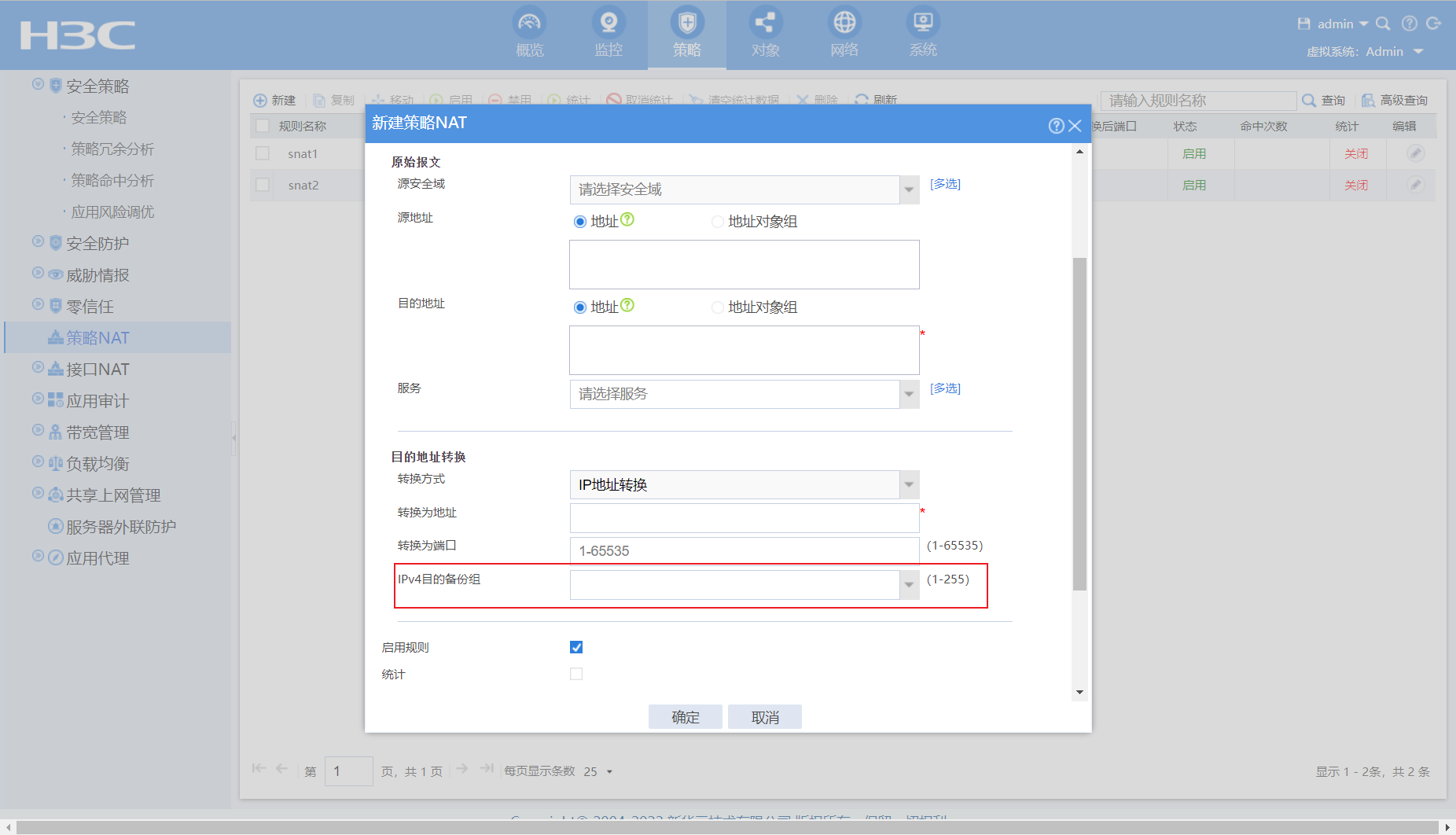This screenshot has width=1456, height=835.
Task: Uncheck the 启用规则 checkbox
Action: [576, 647]
